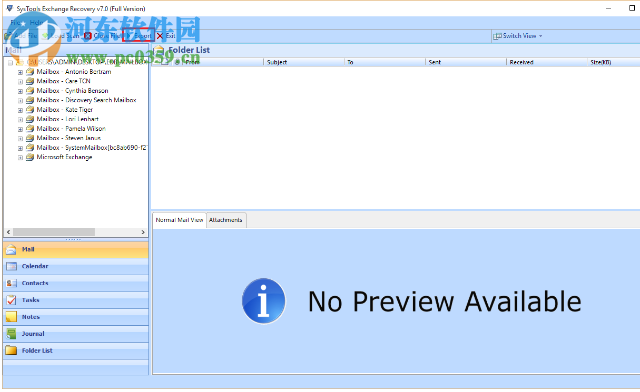Select Mailbox - Cynthia Benson text
640x392 pixels.
point(73,91)
